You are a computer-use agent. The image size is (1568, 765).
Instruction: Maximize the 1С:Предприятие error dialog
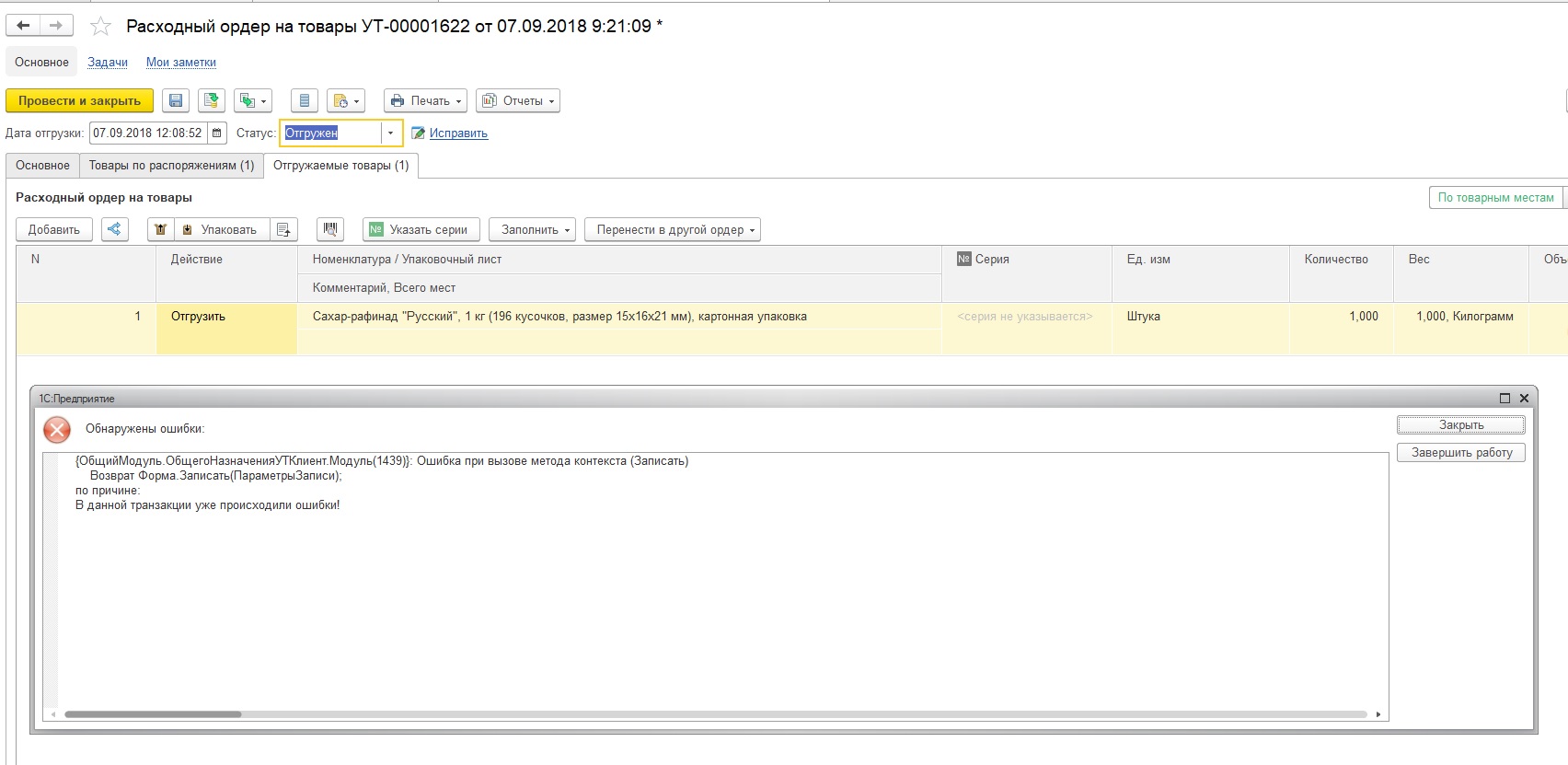pos(1505,399)
